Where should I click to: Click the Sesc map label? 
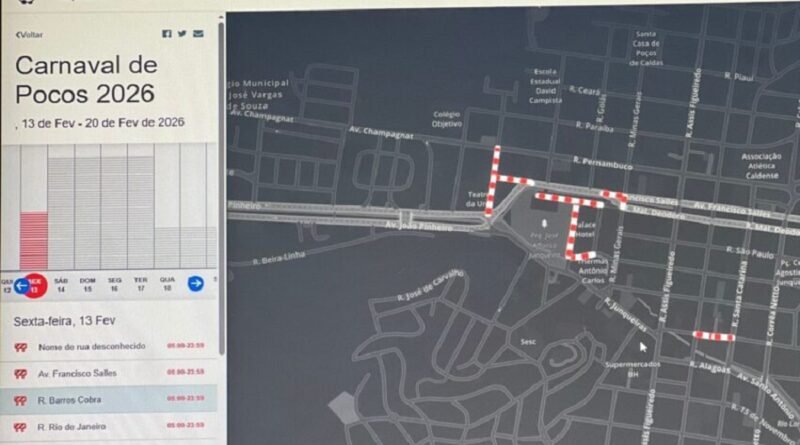pyautogui.click(x=528, y=341)
